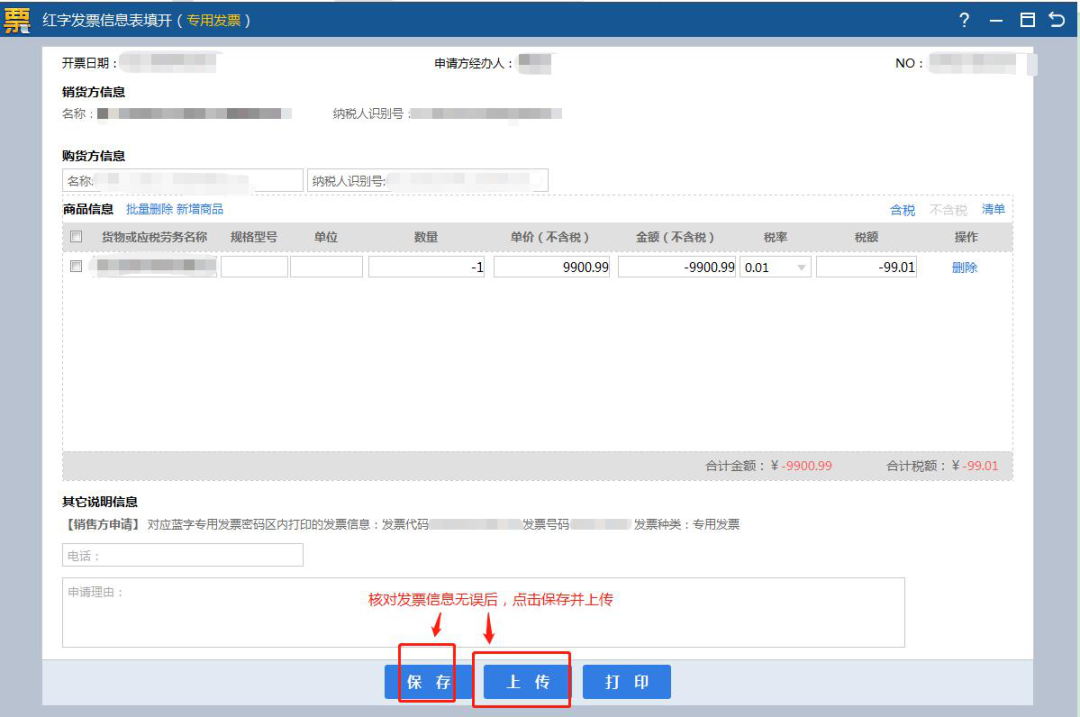Viewport: 1080px width, 717px height.
Task: Expand the tax rate 0.01 dropdown
Action: point(801,268)
